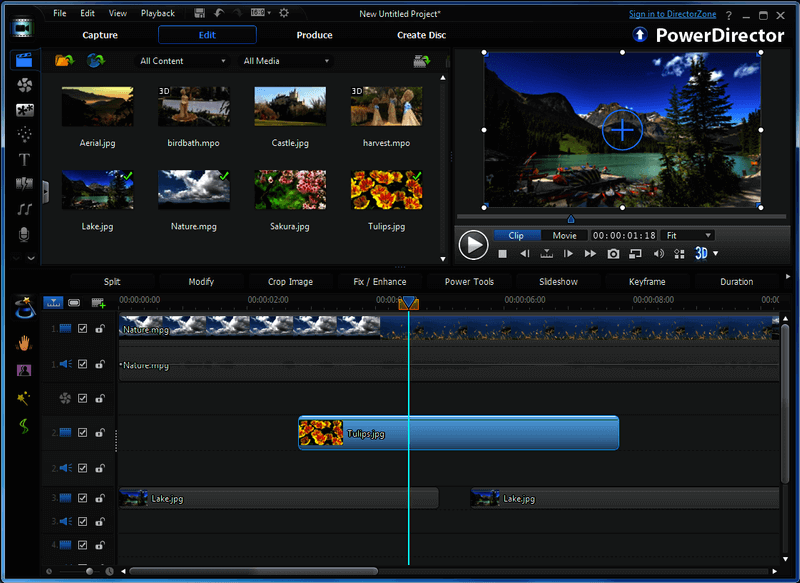Click the timeline zoom slider handle

pyautogui.click(x=89, y=571)
